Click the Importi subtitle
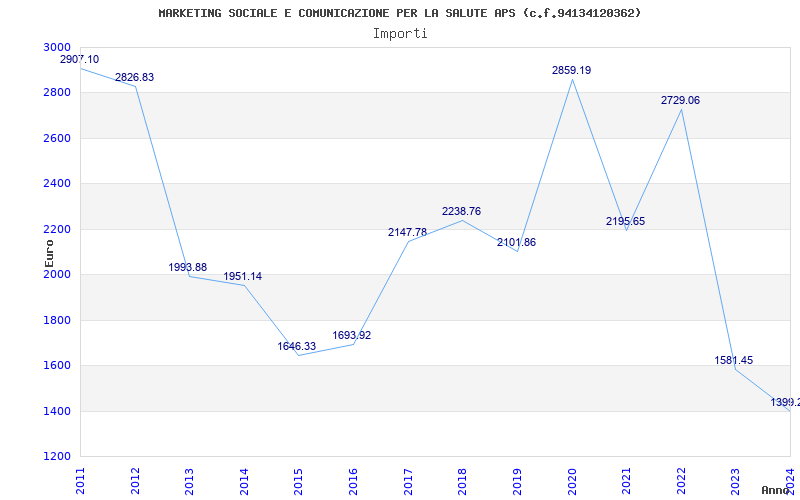This screenshot has width=800, height=500. tap(400, 34)
